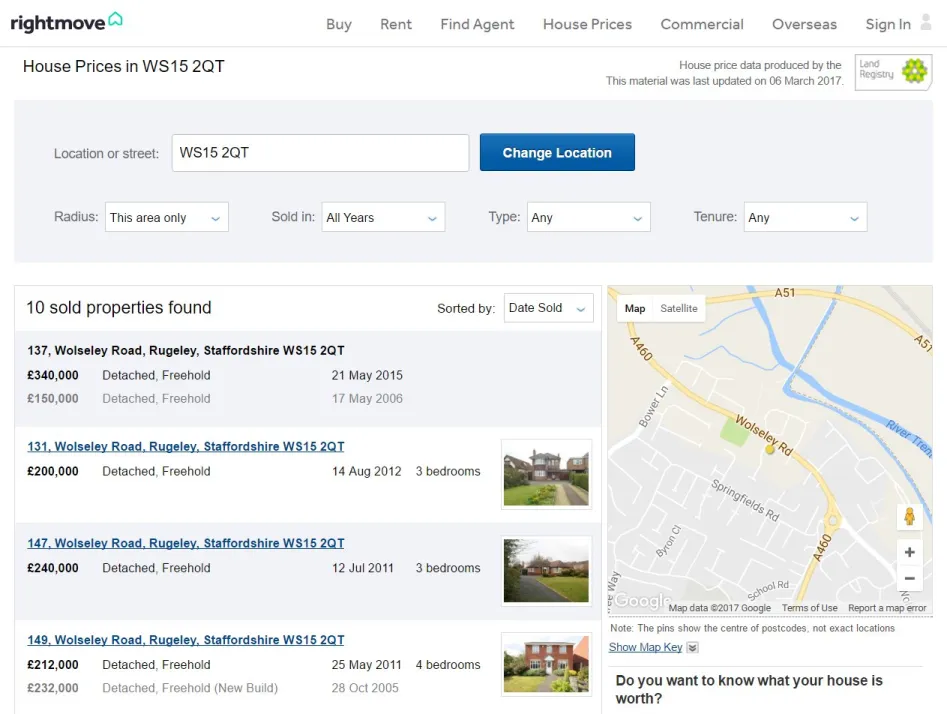This screenshot has height=714, width=947.
Task: Click the Land Registry logo badge
Action: tap(893, 72)
